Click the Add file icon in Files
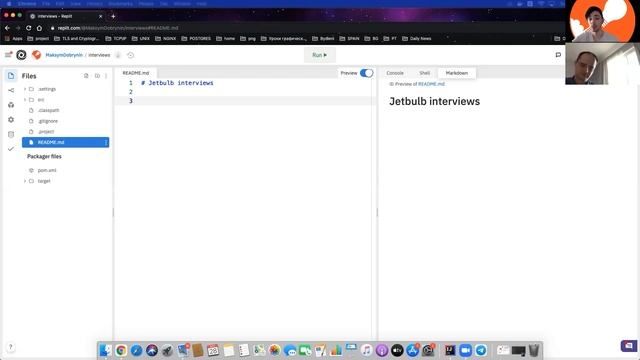The height and width of the screenshot is (360, 640). tap(86, 76)
